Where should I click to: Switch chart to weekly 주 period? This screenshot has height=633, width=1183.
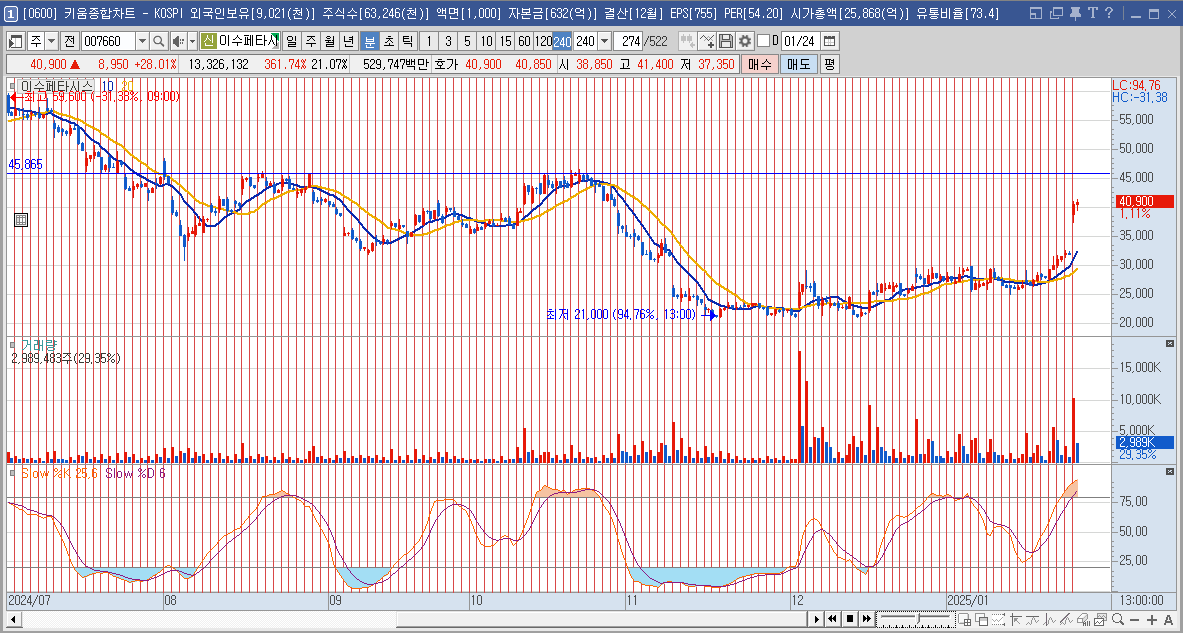[x=309, y=41]
